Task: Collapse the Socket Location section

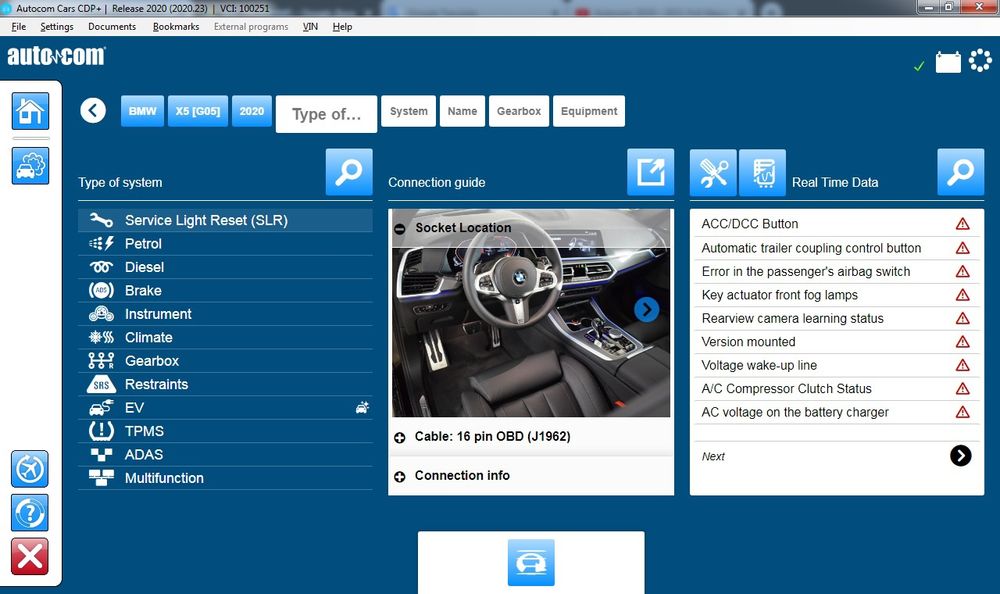Action: tap(400, 228)
